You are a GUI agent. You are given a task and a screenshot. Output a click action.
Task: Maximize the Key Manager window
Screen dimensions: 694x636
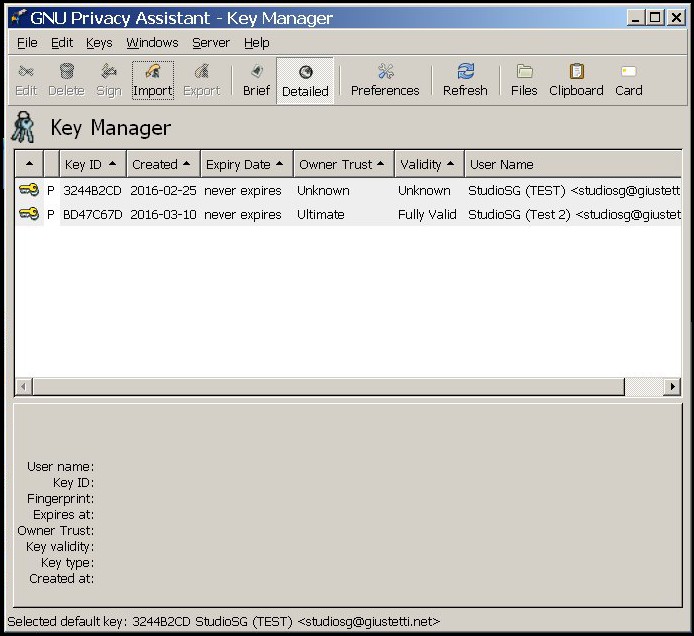655,18
